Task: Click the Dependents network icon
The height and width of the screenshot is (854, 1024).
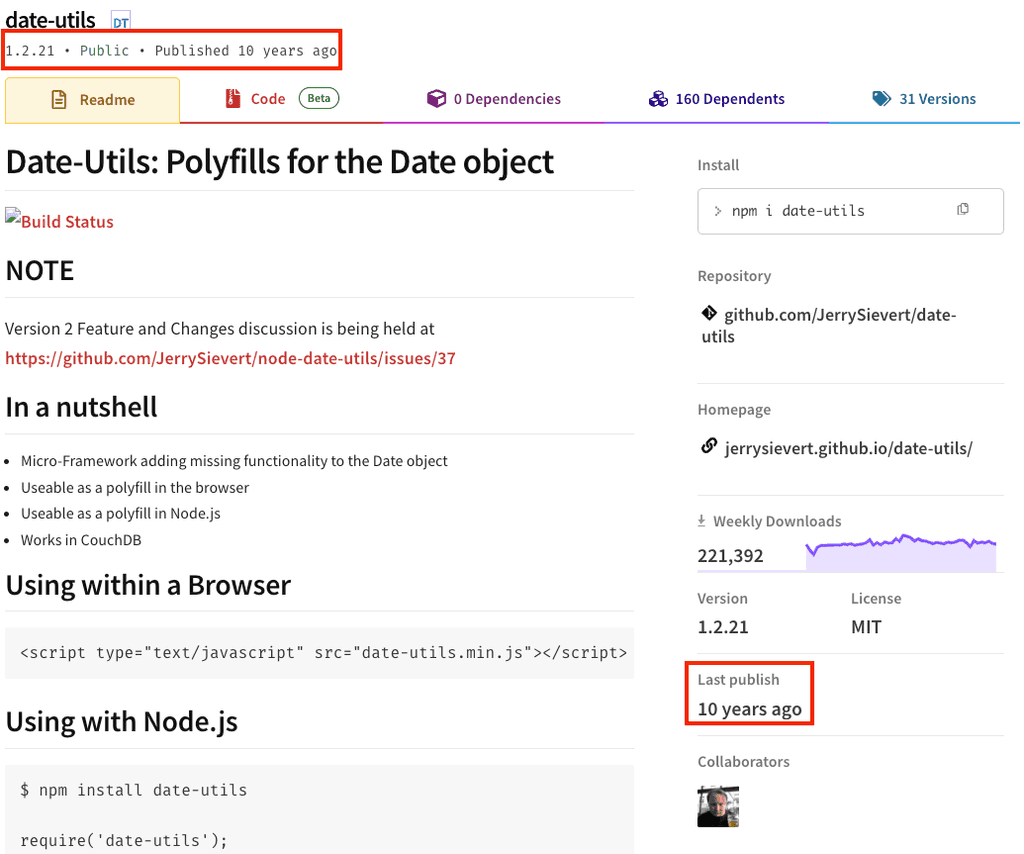Action: coord(658,98)
